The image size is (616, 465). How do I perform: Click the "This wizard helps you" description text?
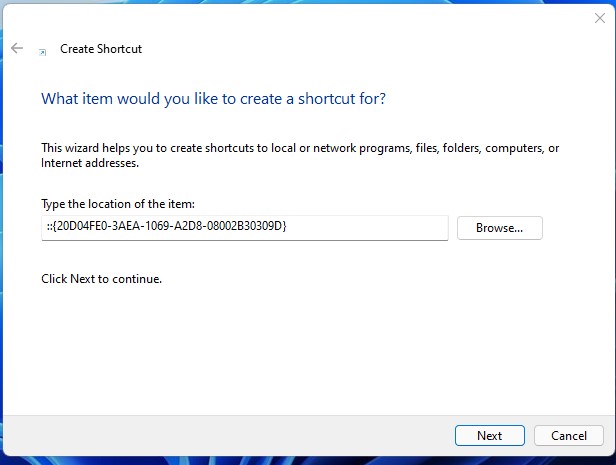pyautogui.click(x=300, y=155)
